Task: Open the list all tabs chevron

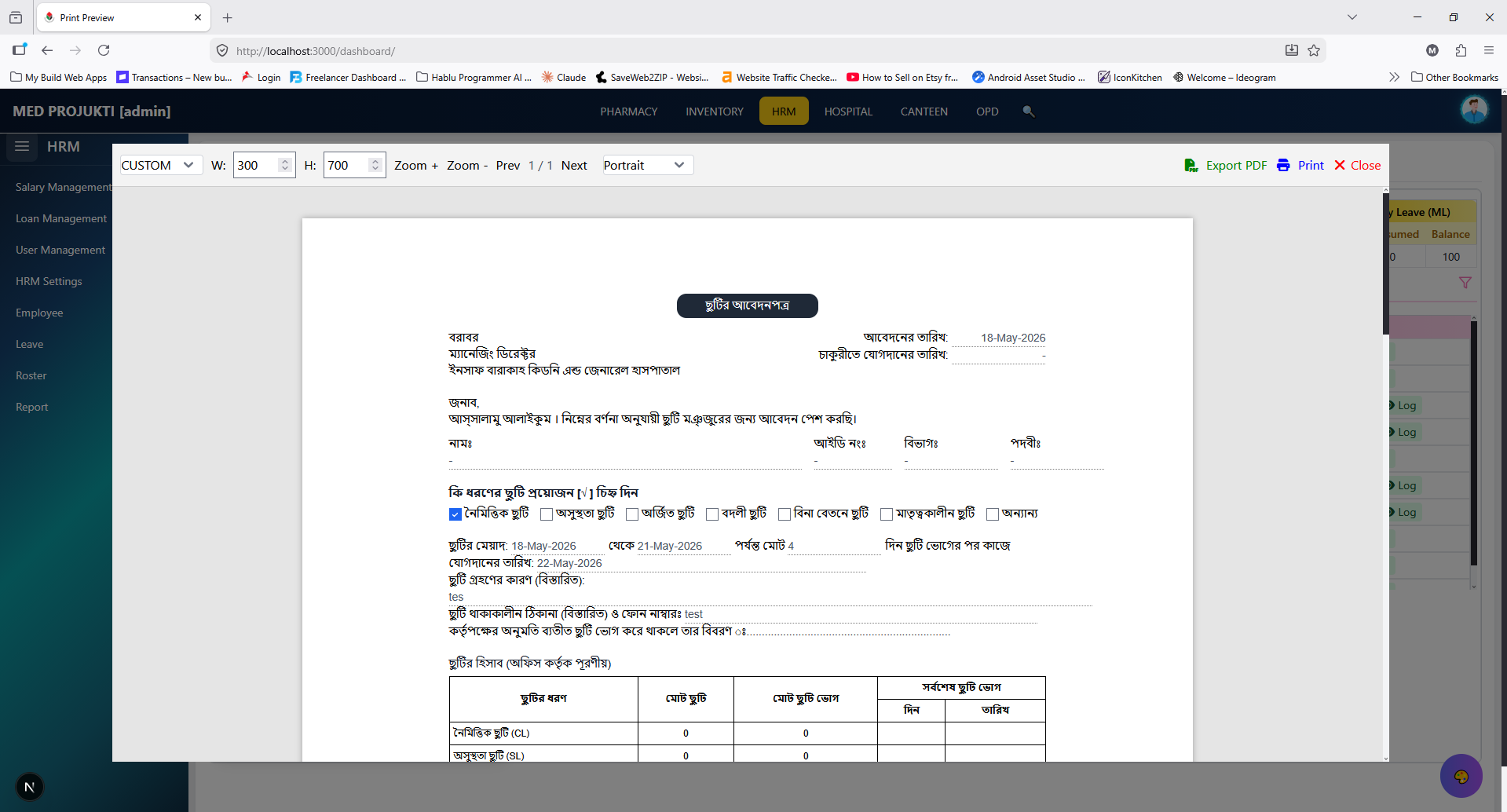Action: (1352, 17)
